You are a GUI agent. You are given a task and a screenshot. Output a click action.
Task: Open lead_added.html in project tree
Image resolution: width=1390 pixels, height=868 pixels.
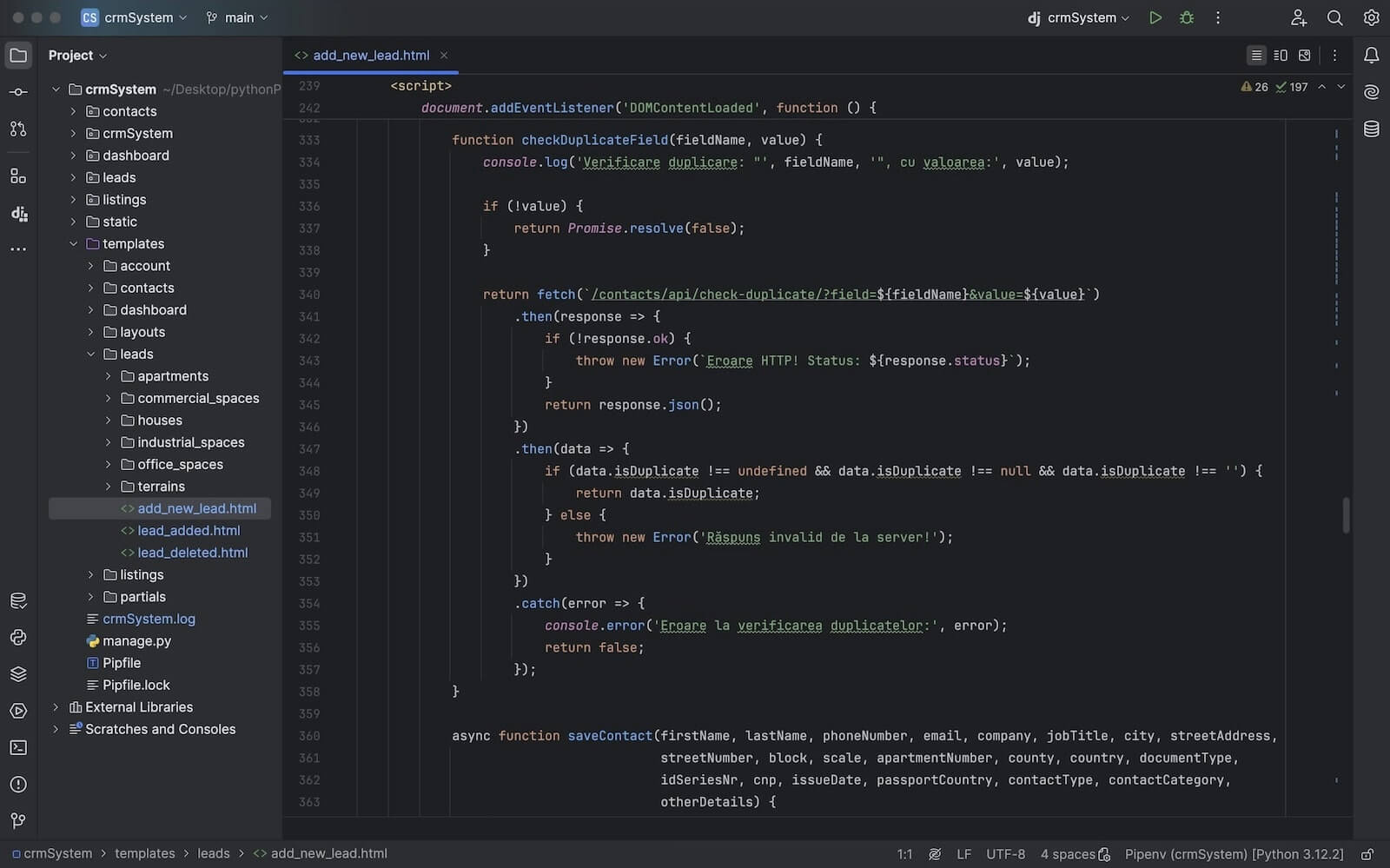click(189, 531)
